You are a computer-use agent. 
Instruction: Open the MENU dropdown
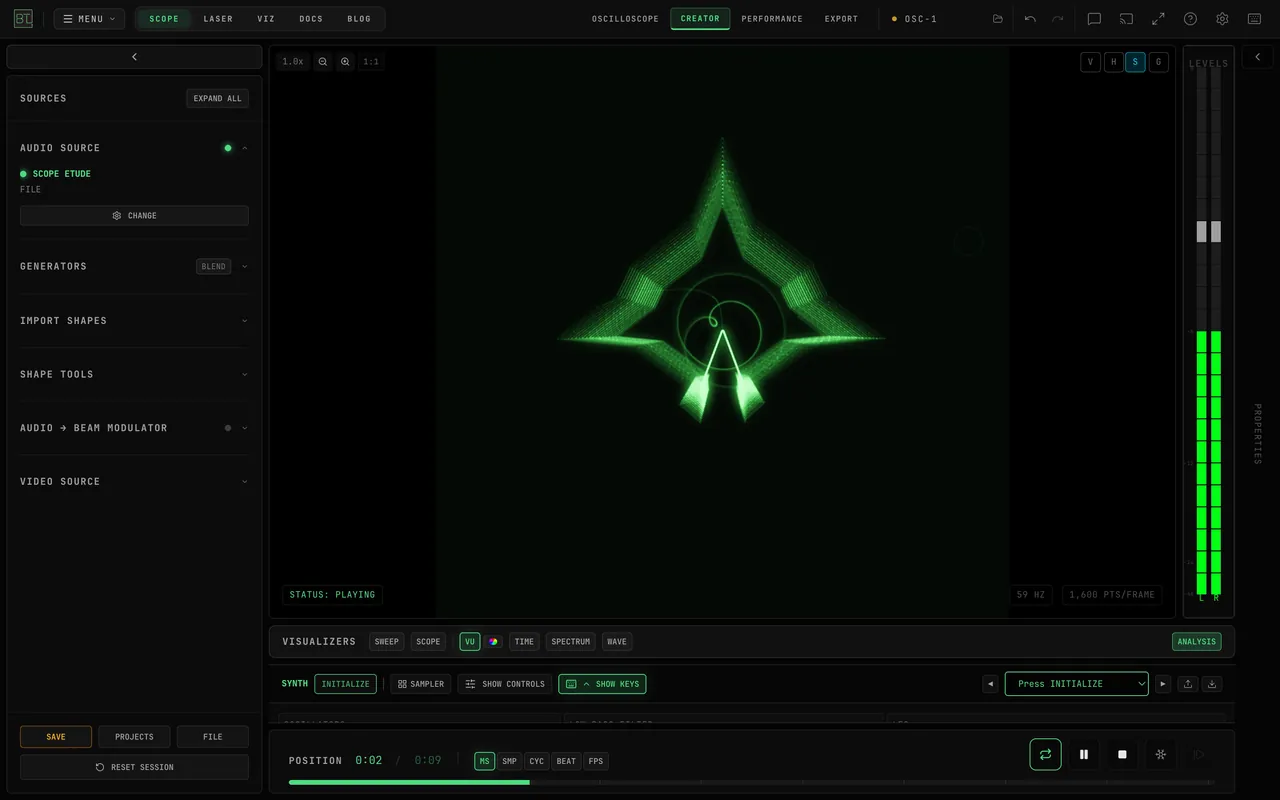(89, 19)
